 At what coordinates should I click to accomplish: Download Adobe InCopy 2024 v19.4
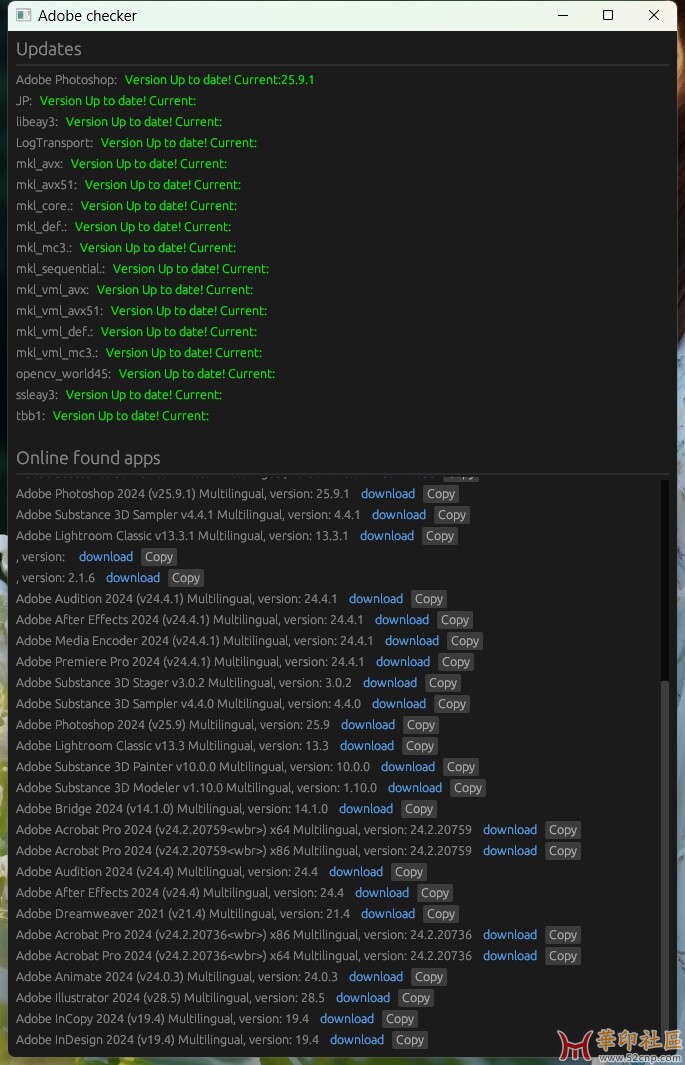point(347,1020)
